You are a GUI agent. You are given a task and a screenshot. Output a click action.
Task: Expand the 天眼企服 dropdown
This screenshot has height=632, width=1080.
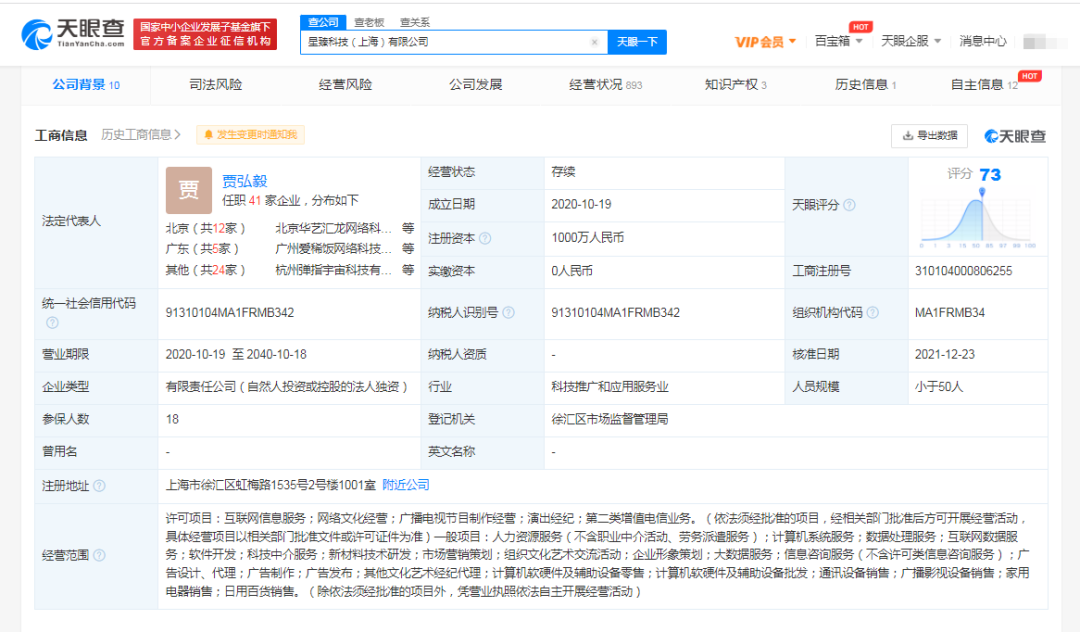point(911,41)
